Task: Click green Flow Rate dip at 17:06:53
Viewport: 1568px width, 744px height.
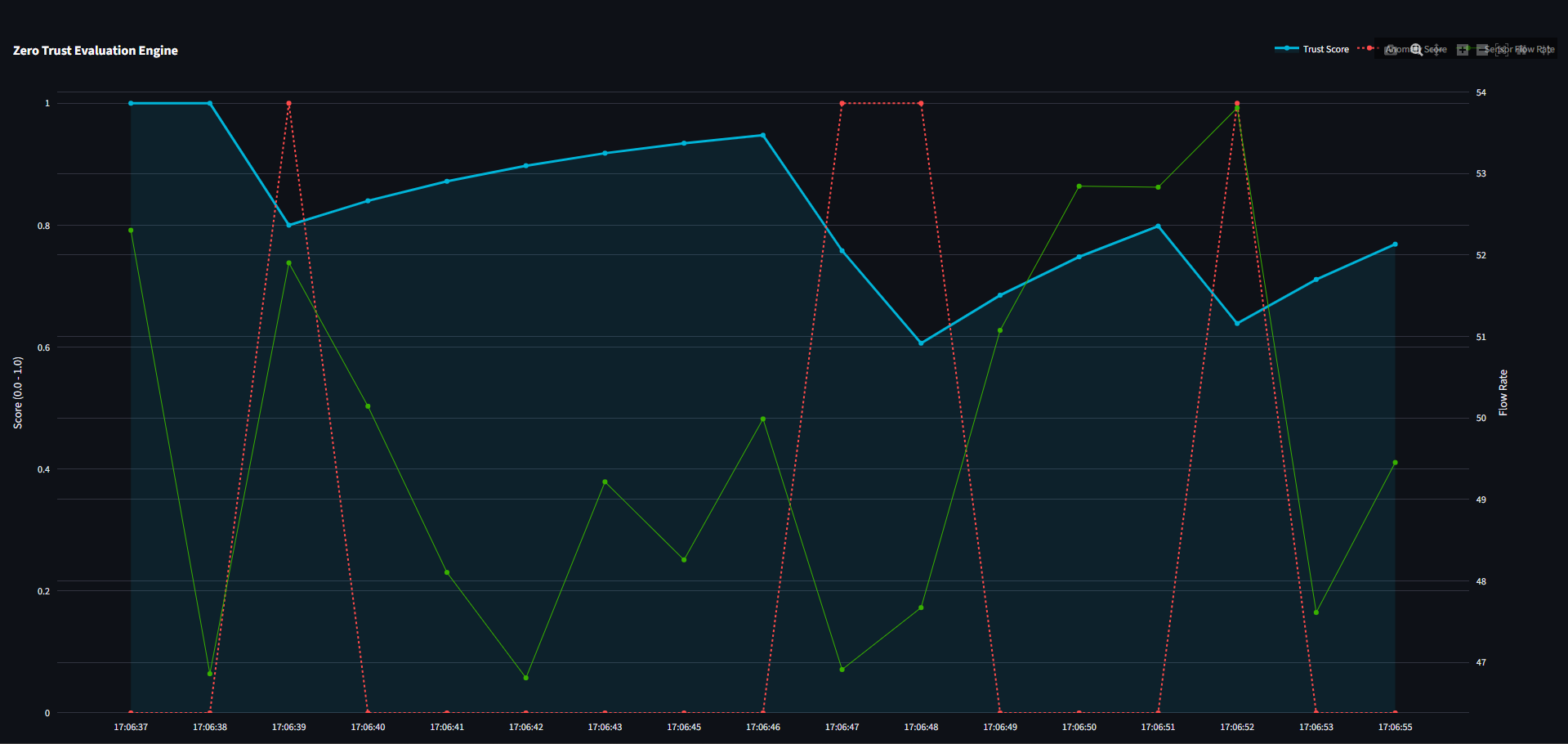Action: click(1316, 612)
